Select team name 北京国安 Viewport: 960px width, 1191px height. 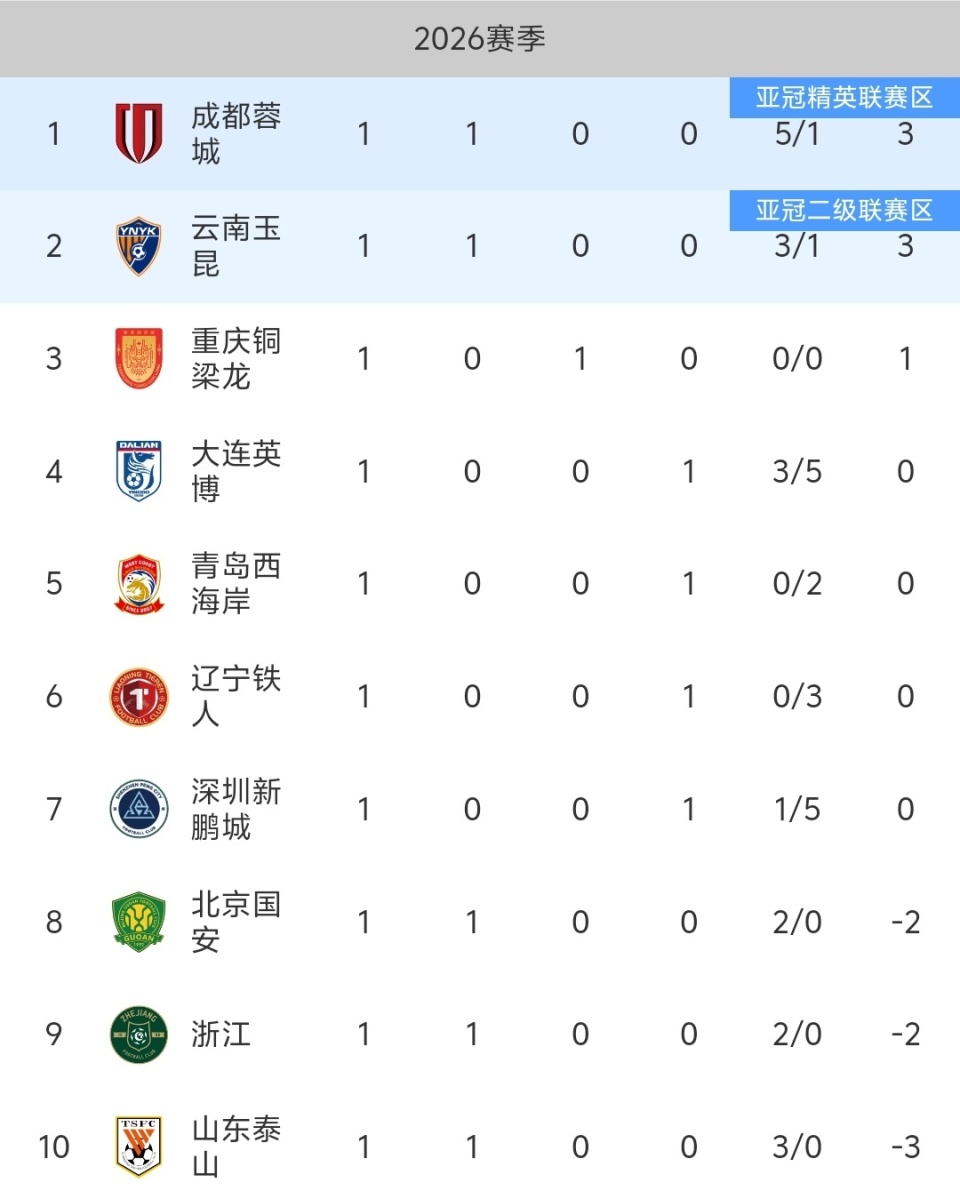click(236, 922)
